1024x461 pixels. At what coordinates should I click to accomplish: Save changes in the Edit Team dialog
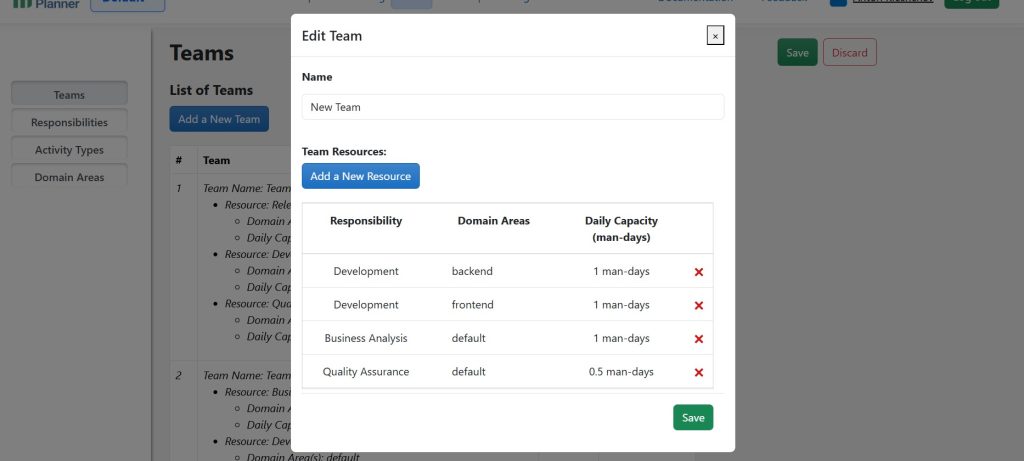pyautogui.click(x=692, y=418)
